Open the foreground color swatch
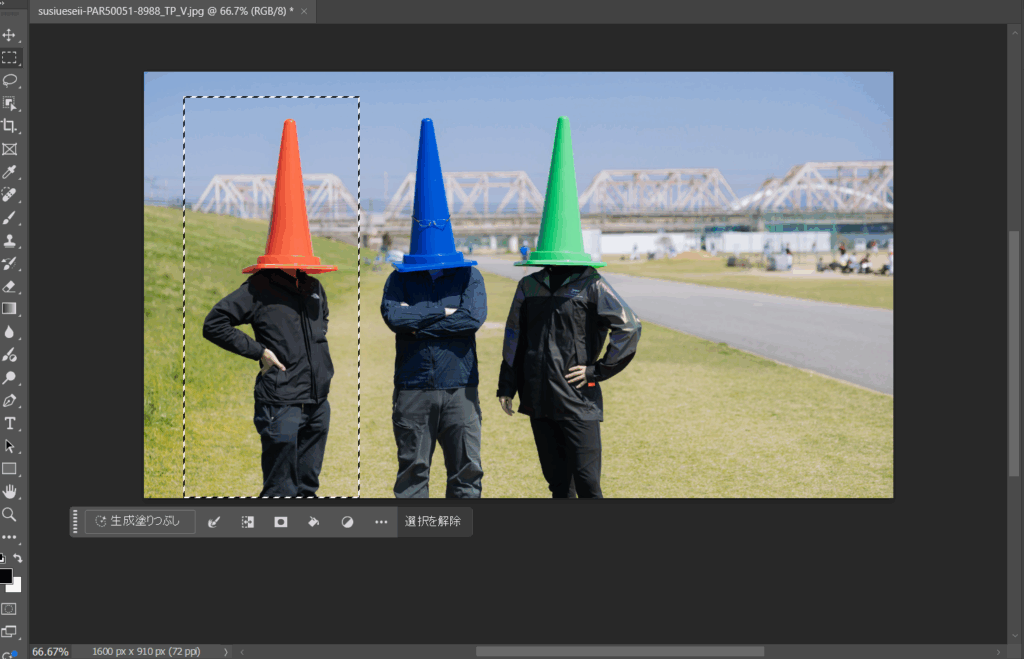 5,576
